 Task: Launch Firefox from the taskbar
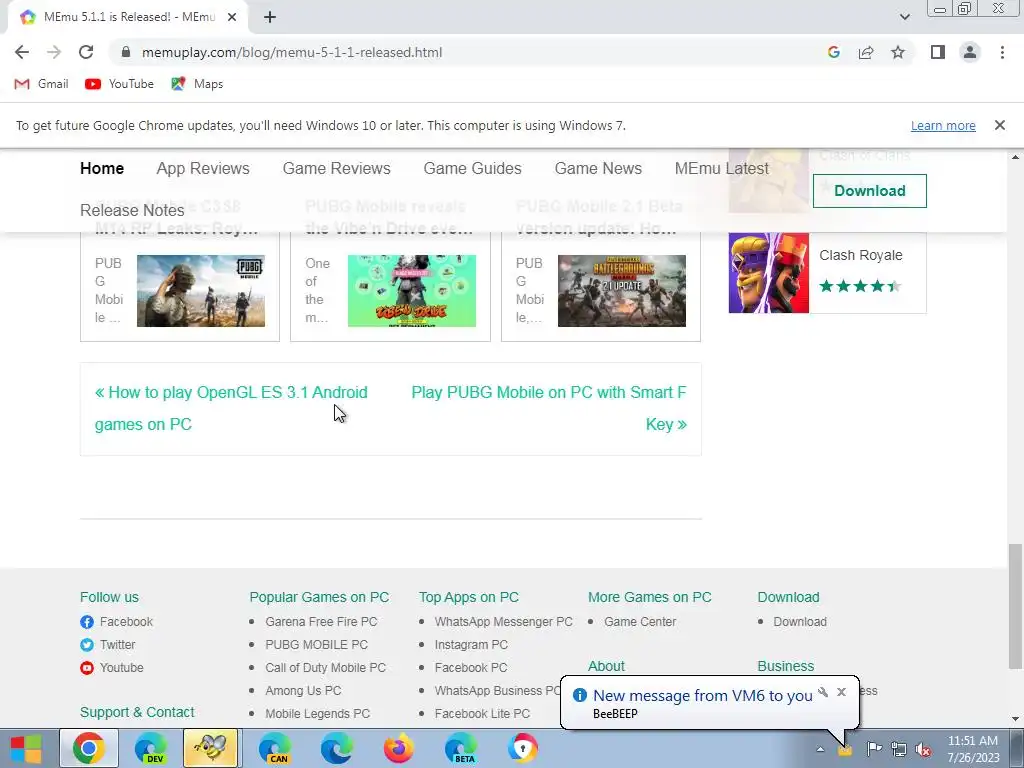point(398,748)
